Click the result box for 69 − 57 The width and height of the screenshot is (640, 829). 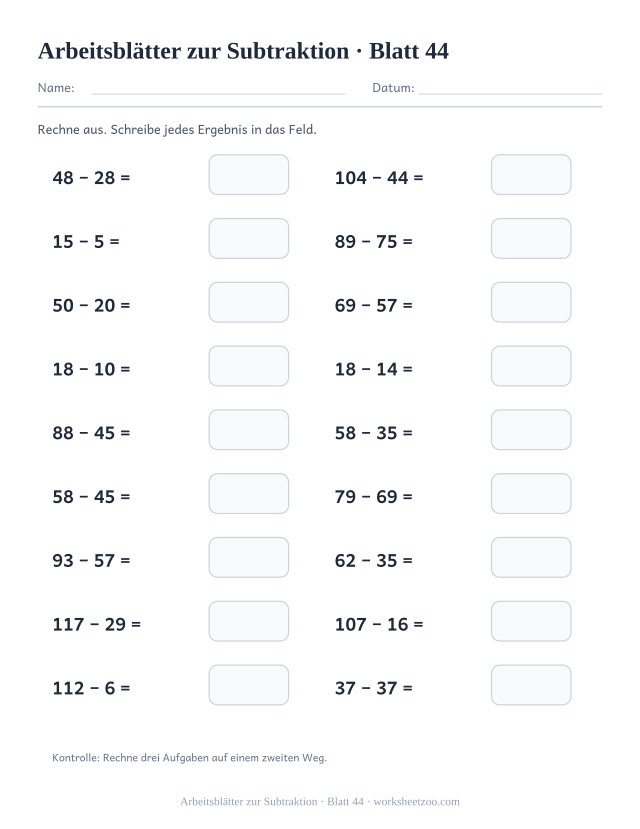(x=531, y=302)
